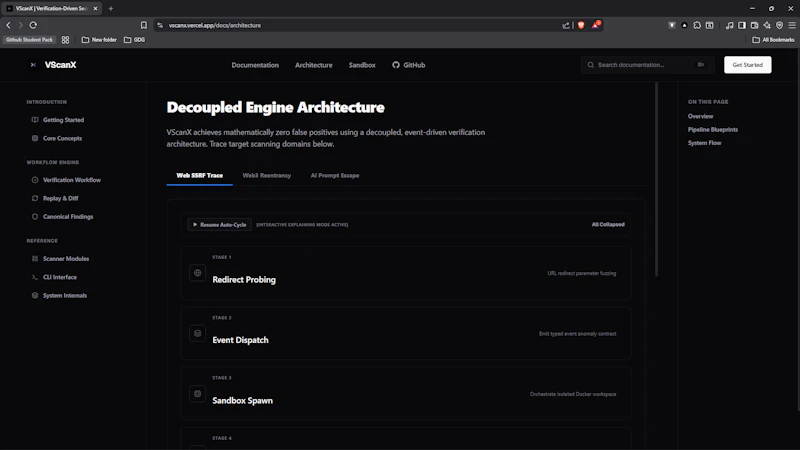This screenshot has width=800, height=450.
Task: Click the Getting Started book icon
Action: 35,120
